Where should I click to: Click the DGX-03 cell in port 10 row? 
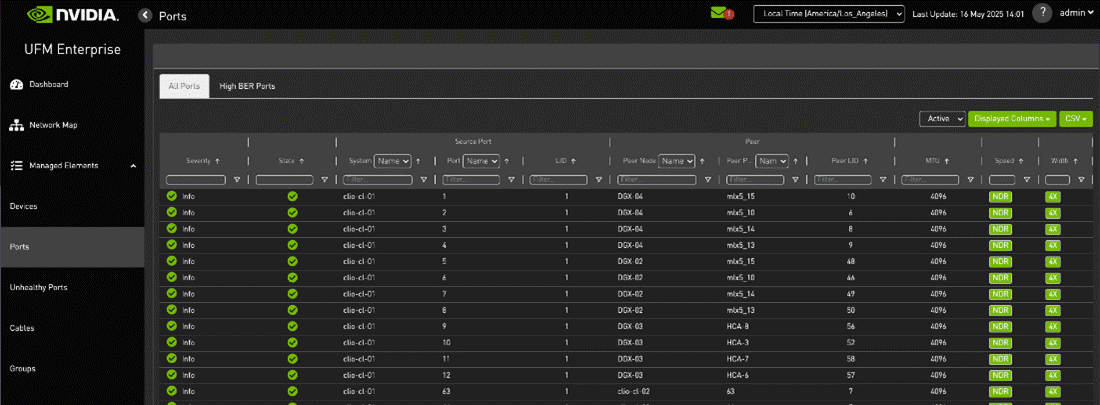[x=630, y=342]
